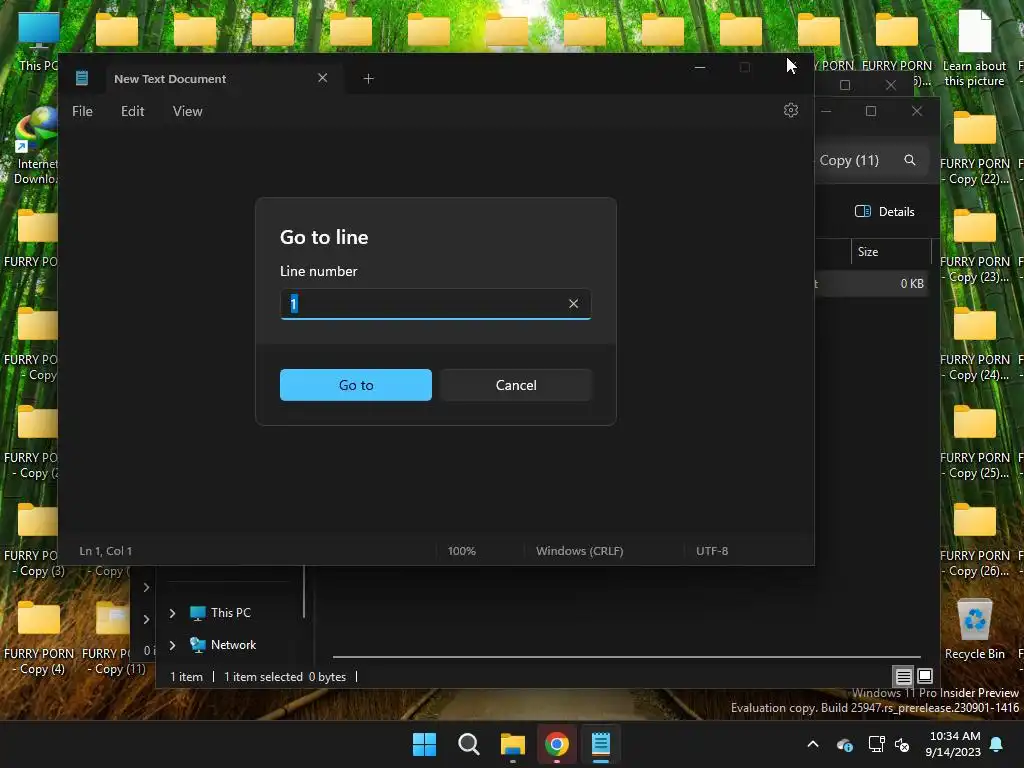
Task: Click the Size column header in Explorer
Action: [891, 252]
